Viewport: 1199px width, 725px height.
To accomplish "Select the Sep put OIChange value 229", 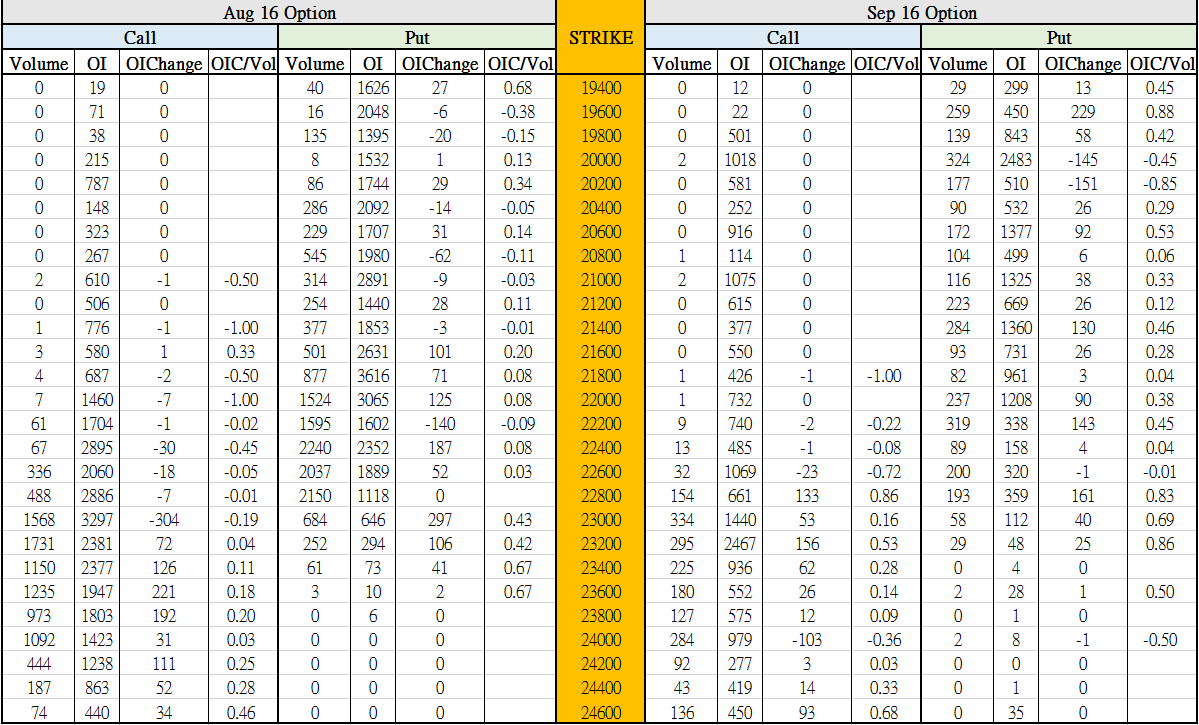I will [1083, 112].
